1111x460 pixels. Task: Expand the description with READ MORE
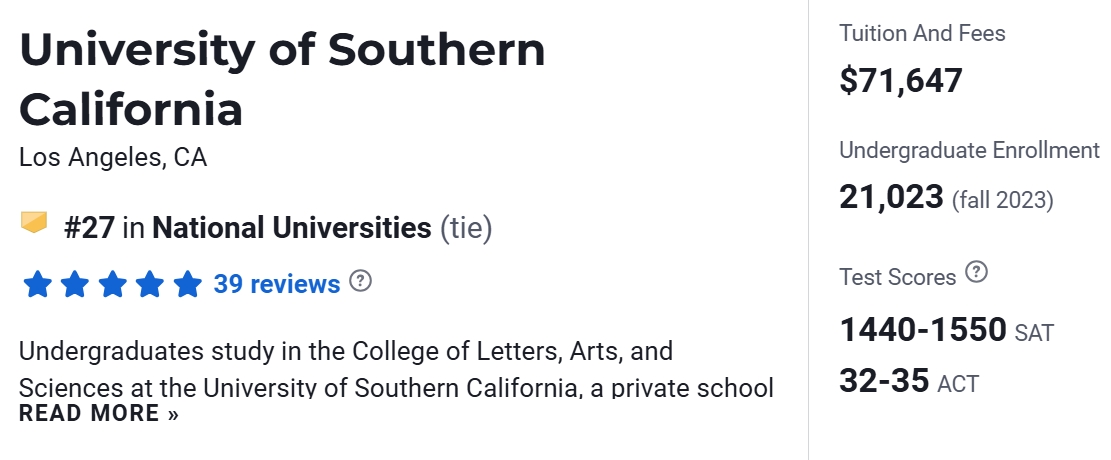[x=98, y=414]
